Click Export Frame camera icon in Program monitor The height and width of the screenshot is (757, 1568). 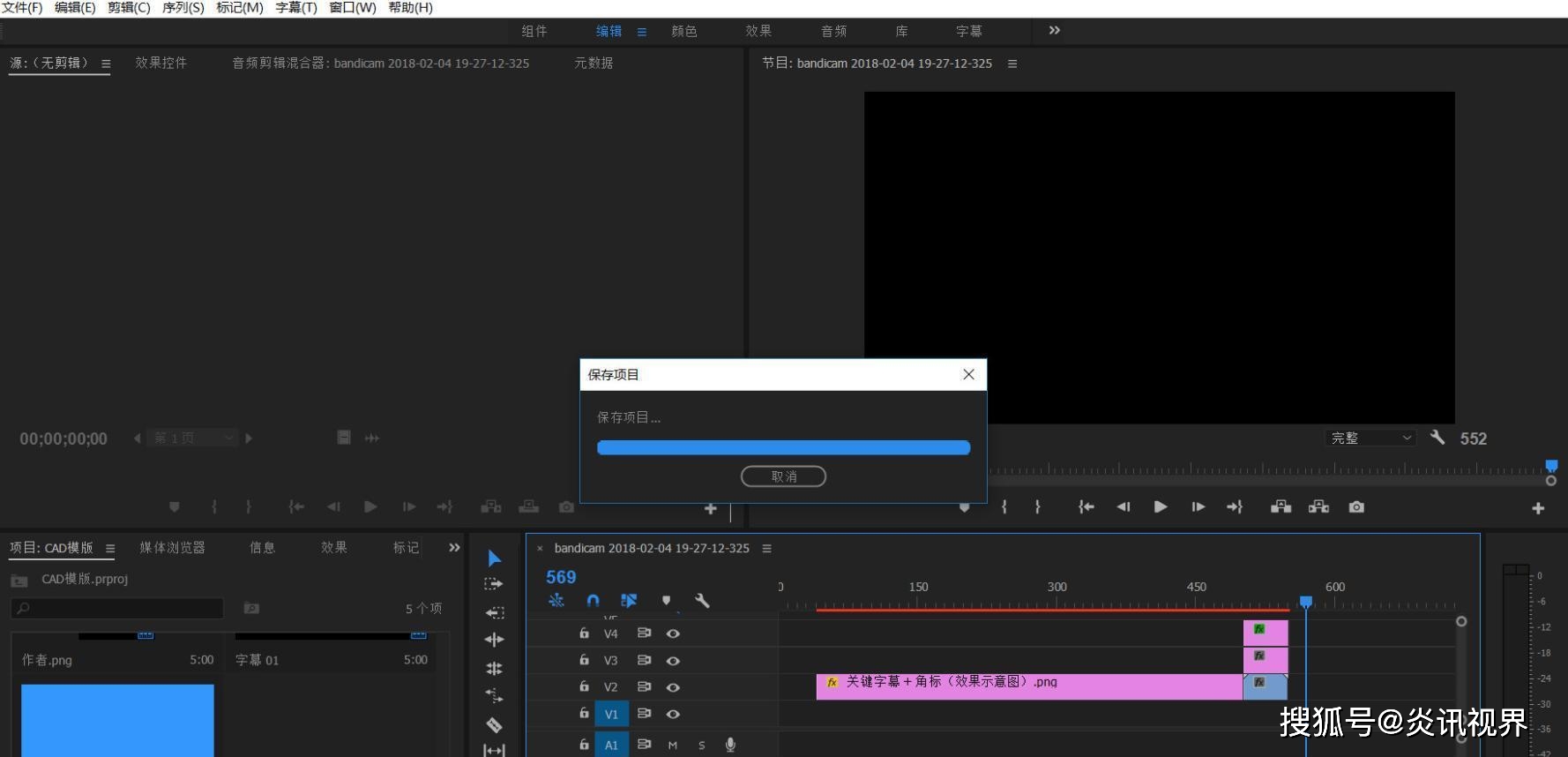click(x=1356, y=506)
